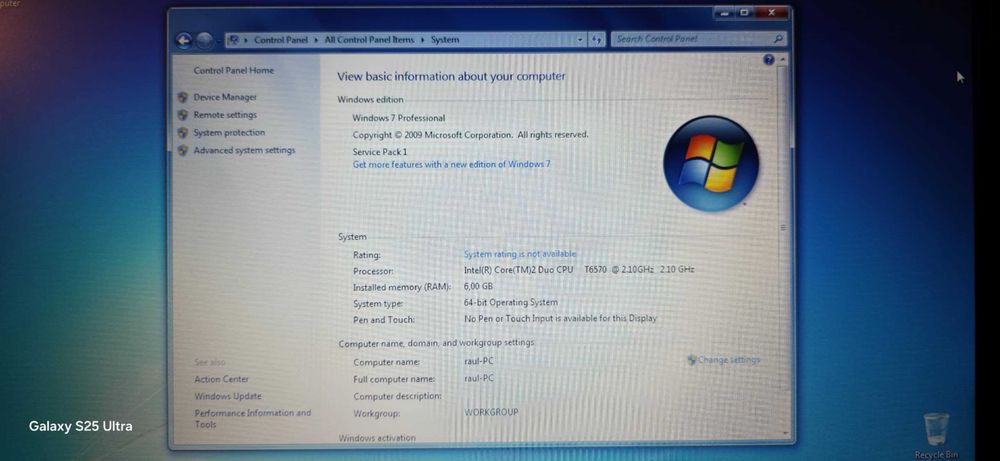1000x461 pixels.
Task: Click the vertical scrollbar up arrow
Action: point(783,59)
